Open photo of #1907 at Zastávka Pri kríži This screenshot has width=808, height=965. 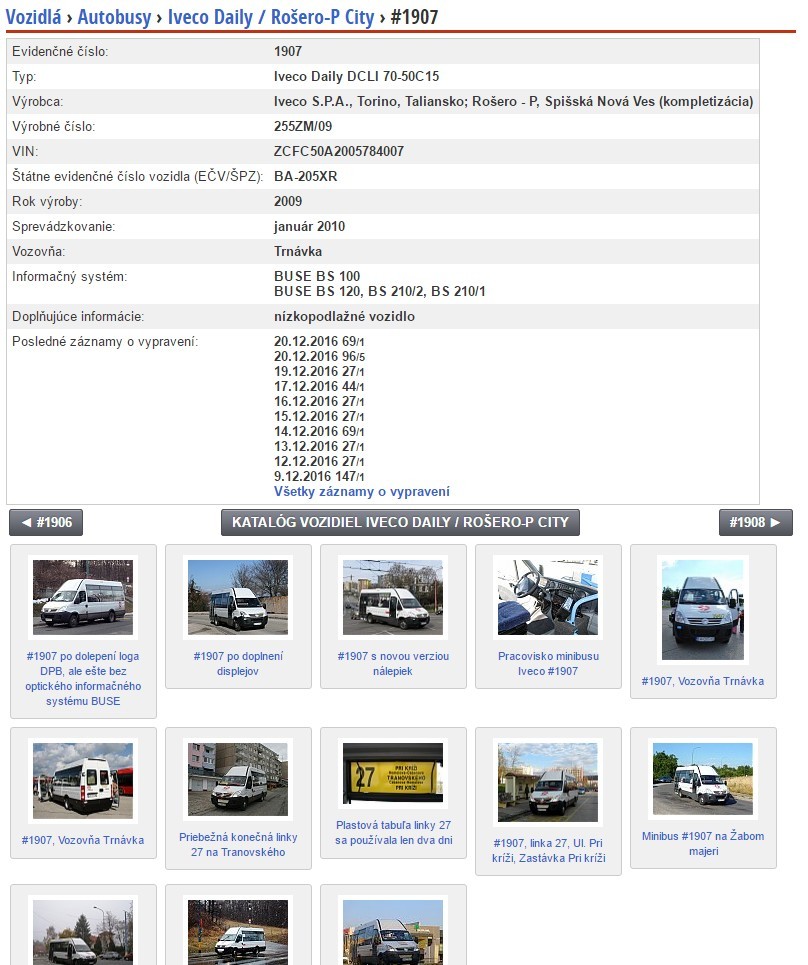[548, 780]
